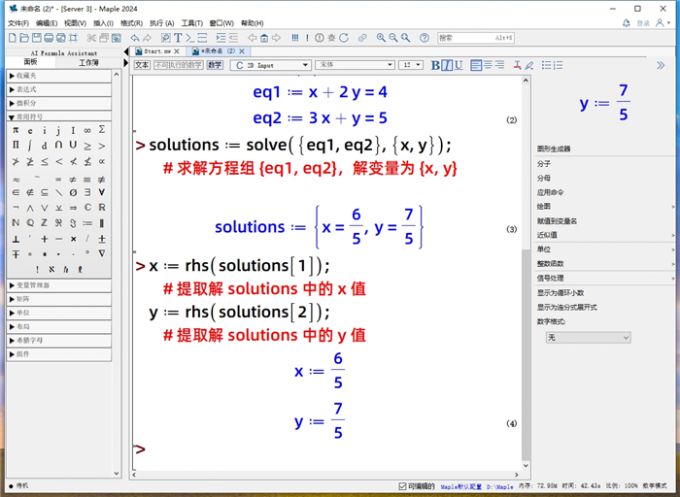The image size is (680, 497).
Task: Switch input mode to 数学
Action: tap(218, 65)
